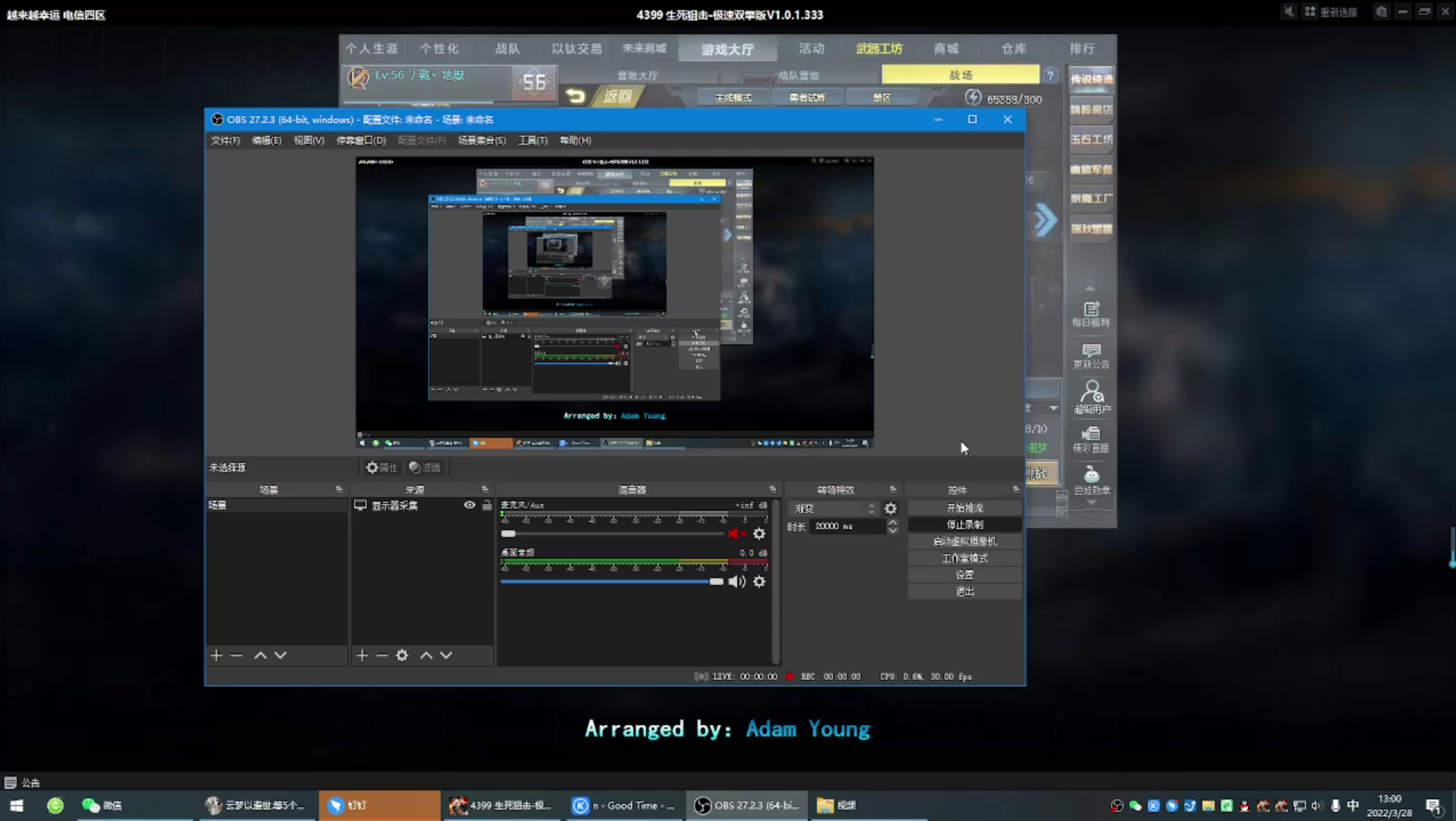Open OBS 设置 button in the controls

[x=965, y=575]
